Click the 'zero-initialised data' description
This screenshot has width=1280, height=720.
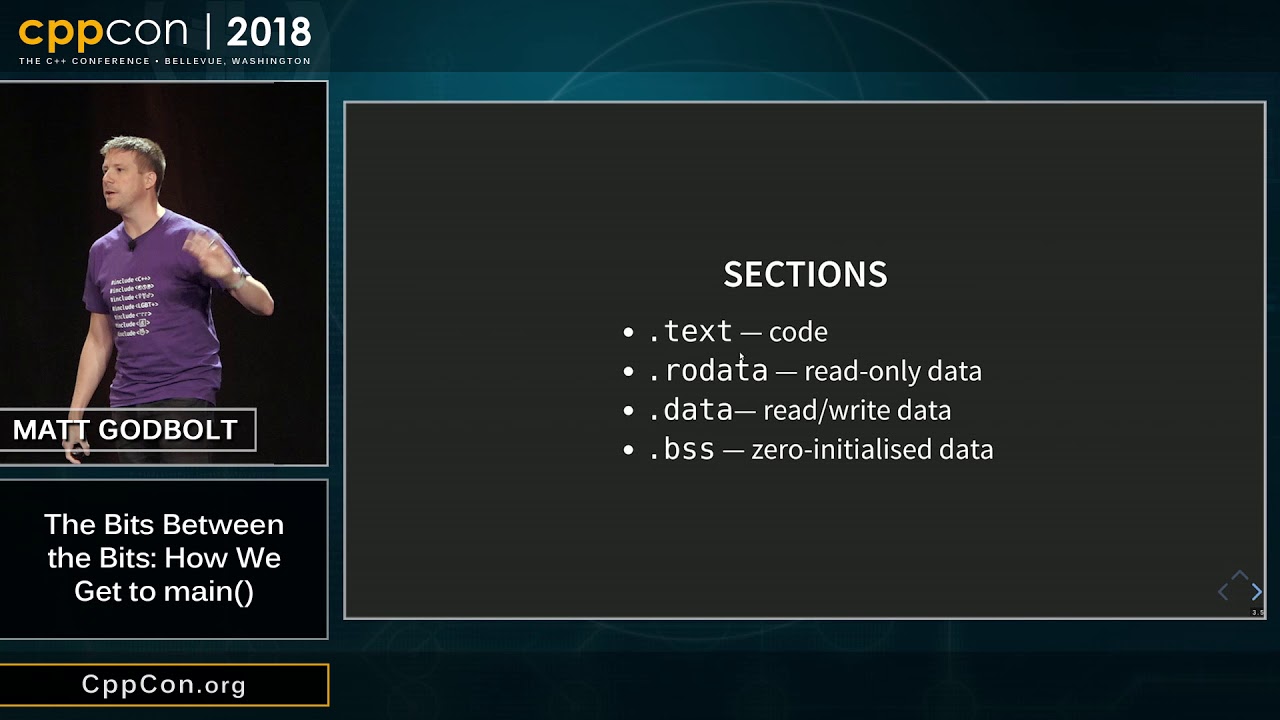872,450
